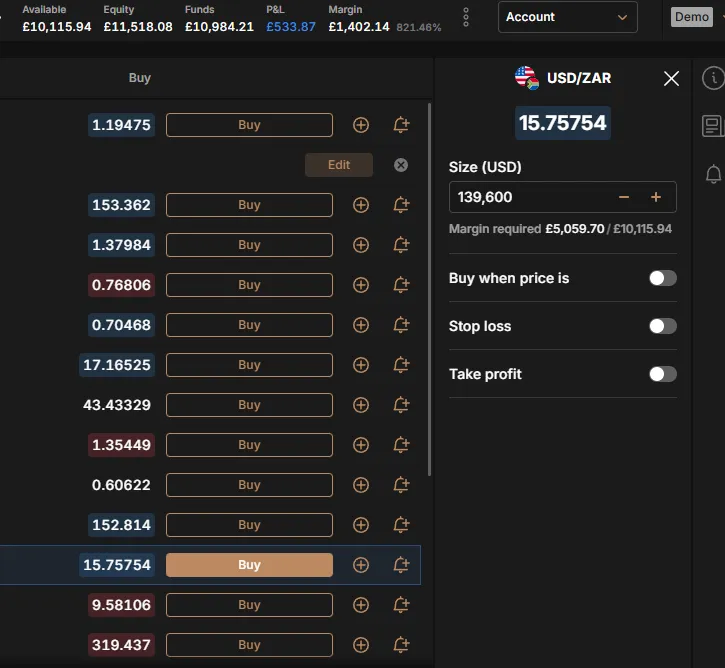The height and width of the screenshot is (668, 725).
Task: Open the Account dropdown
Action: 567,17
